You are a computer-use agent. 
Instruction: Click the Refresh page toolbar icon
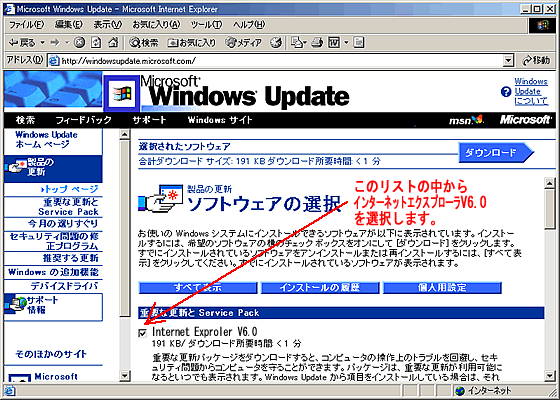[96, 42]
